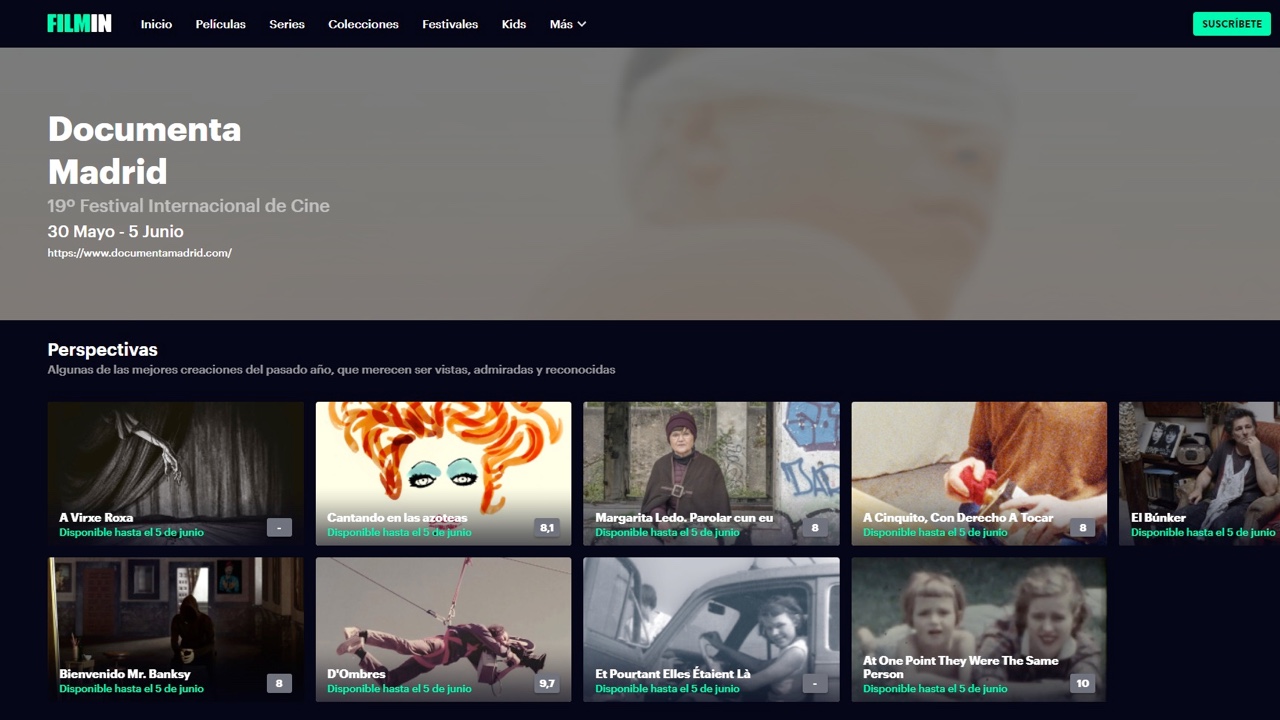Open Cantando en las azoteas thumbnail
This screenshot has width=1280, height=720.
click(444, 474)
